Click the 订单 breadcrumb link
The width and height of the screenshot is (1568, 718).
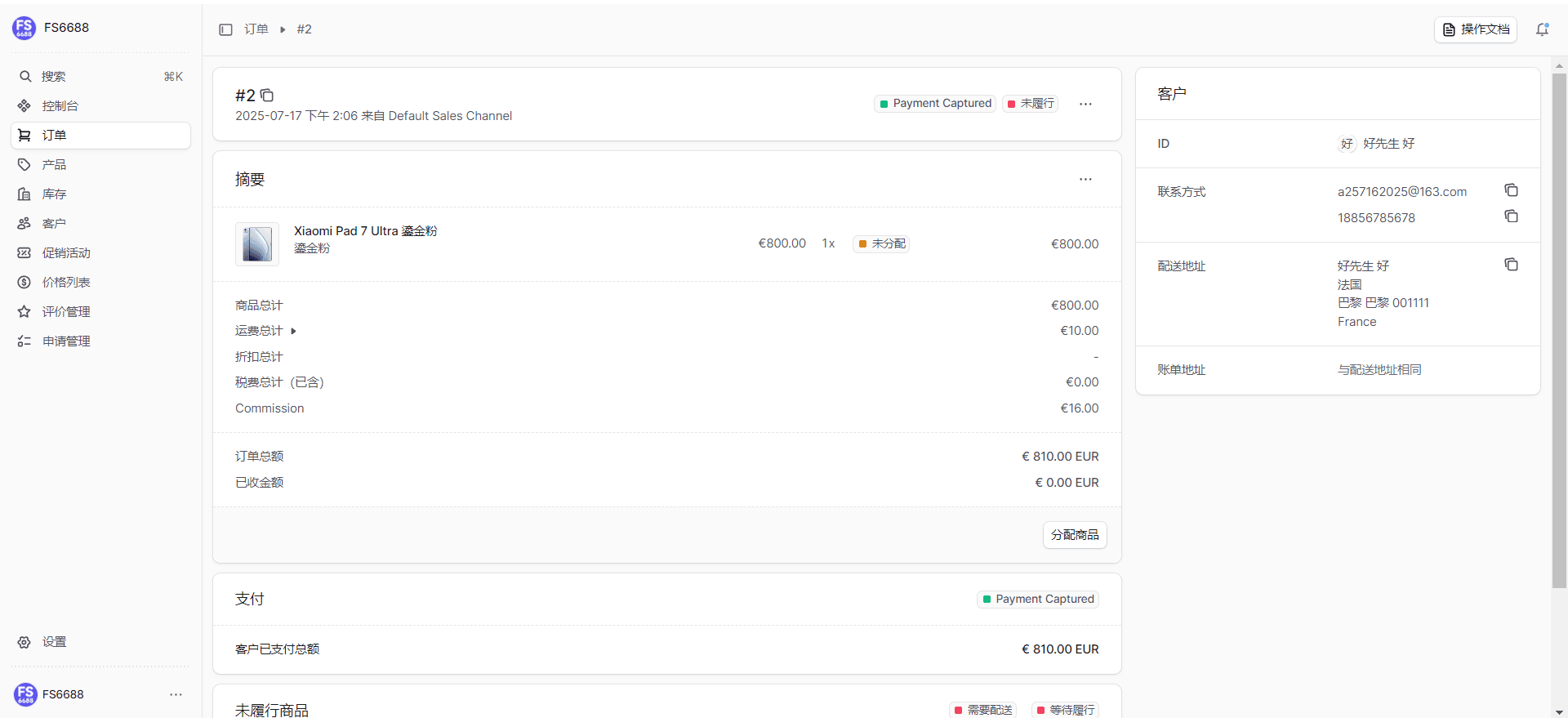click(x=256, y=29)
